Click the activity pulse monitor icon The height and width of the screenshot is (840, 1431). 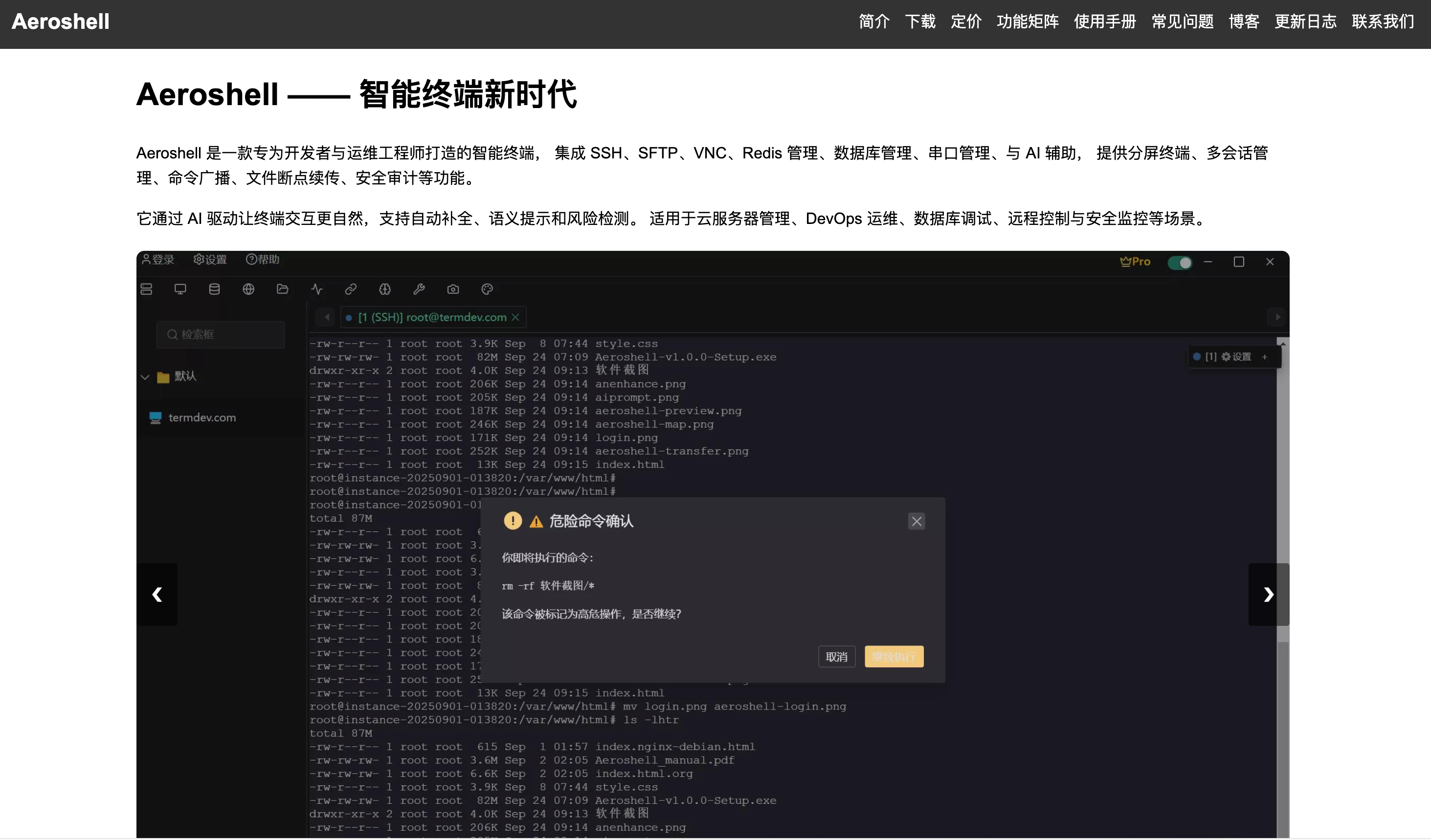click(x=317, y=289)
